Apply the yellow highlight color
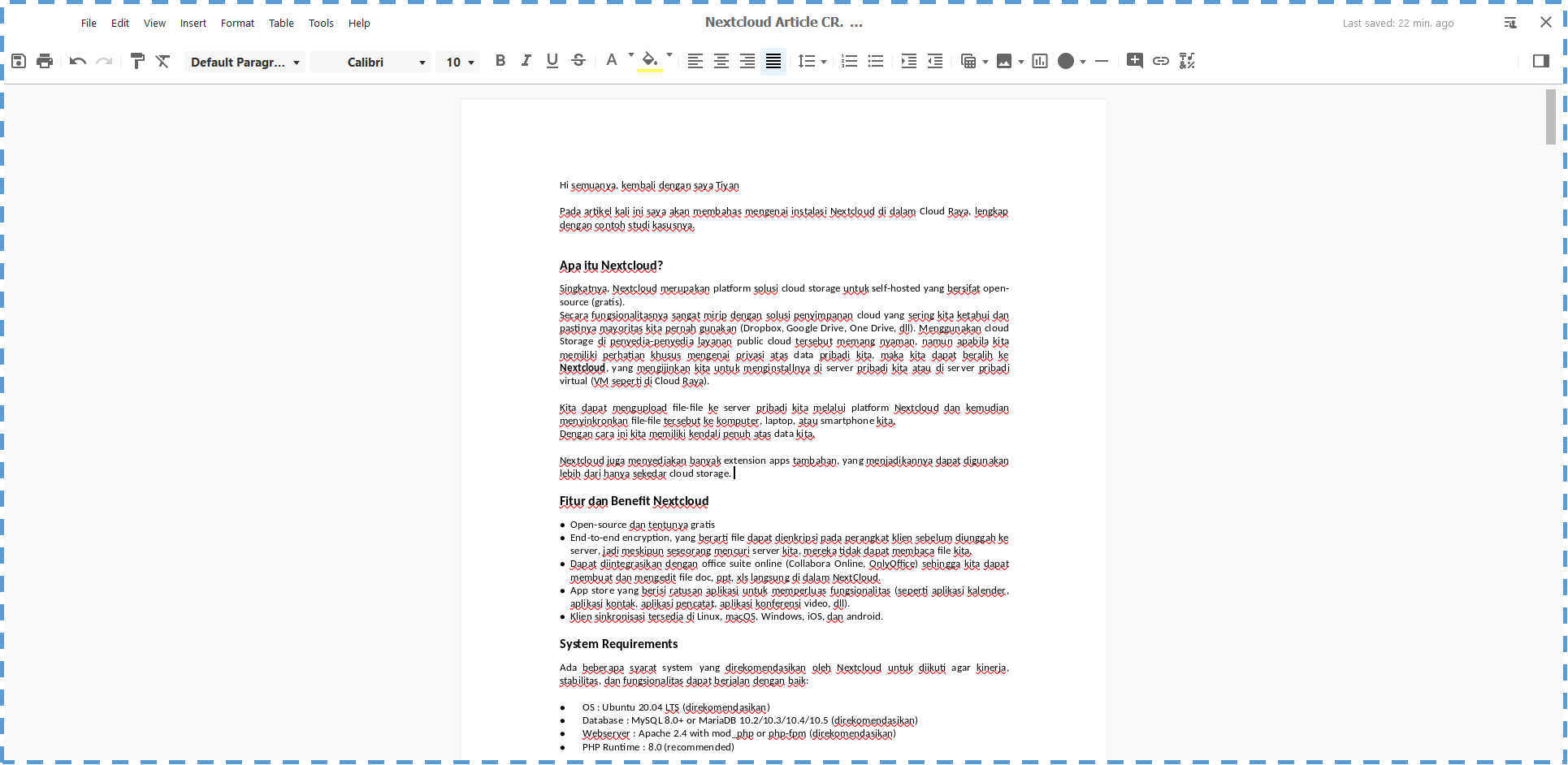Image resolution: width=1568 pixels, height=765 pixels. pos(650,61)
